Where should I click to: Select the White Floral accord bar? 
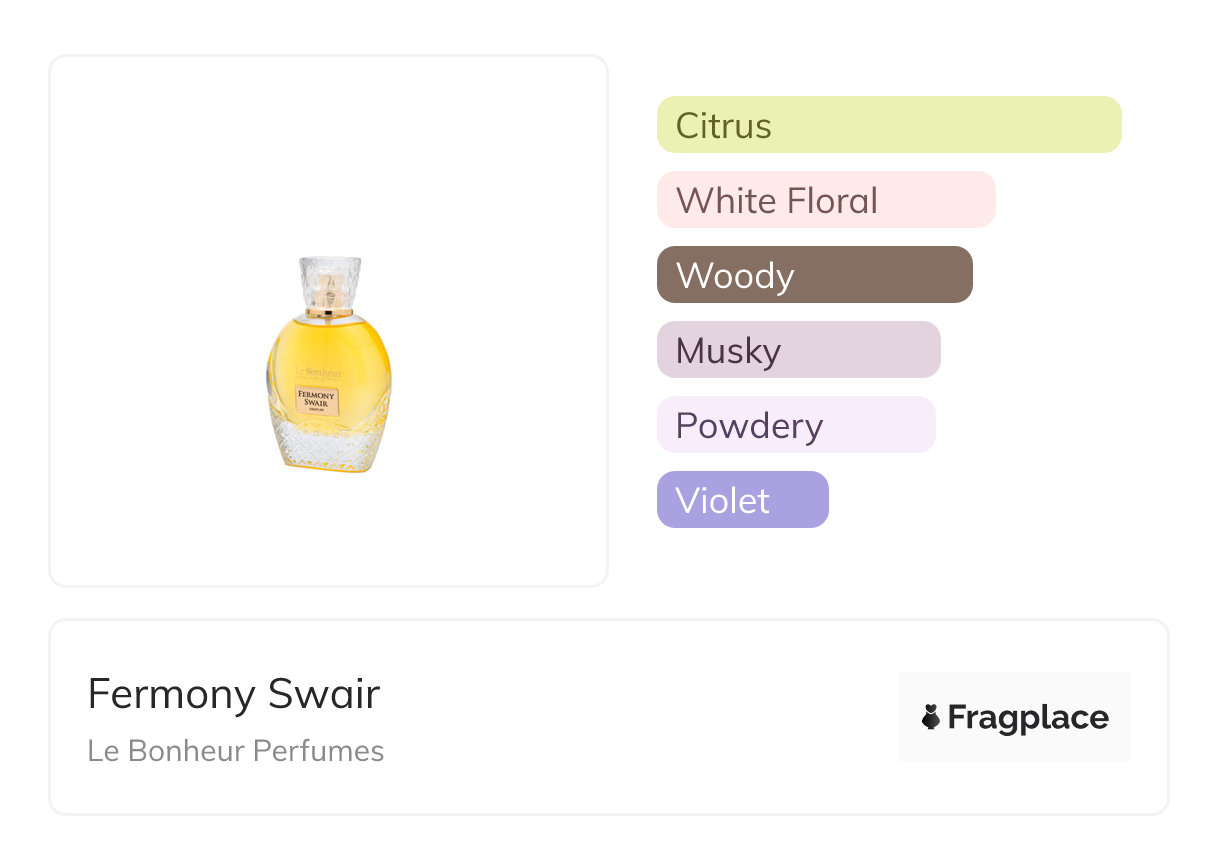pyautogui.click(x=825, y=200)
